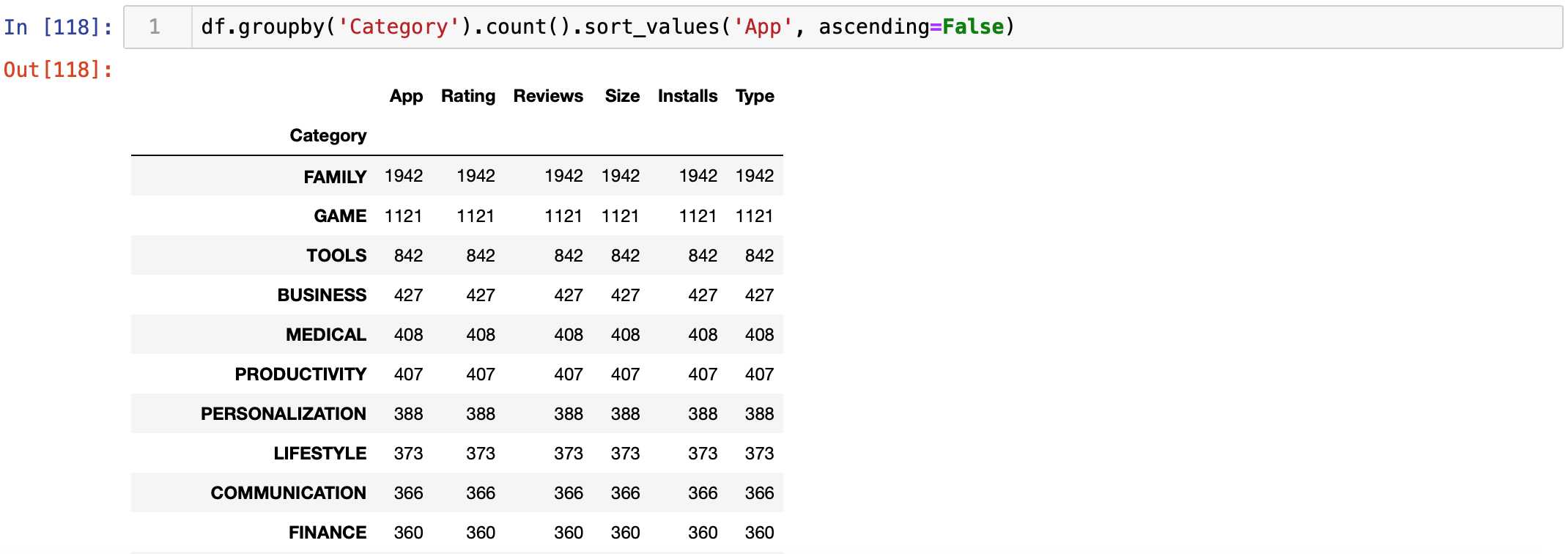The height and width of the screenshot is (554, 1568).
Task: Select the FAMILY row label
Action: coord(335,177)
